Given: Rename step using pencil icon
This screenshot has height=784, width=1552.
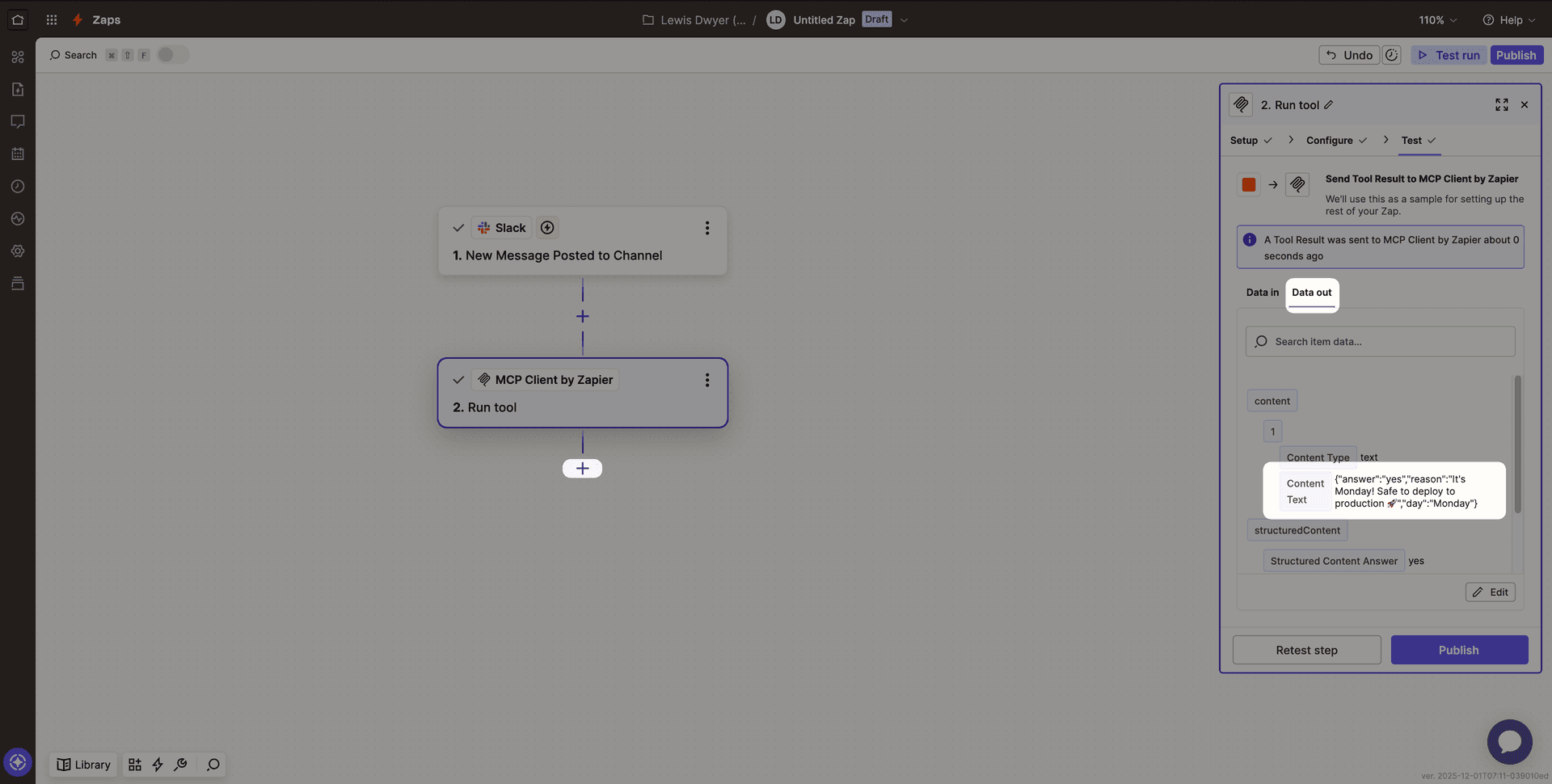Looking at the screenshot, I should point(1329,105).
